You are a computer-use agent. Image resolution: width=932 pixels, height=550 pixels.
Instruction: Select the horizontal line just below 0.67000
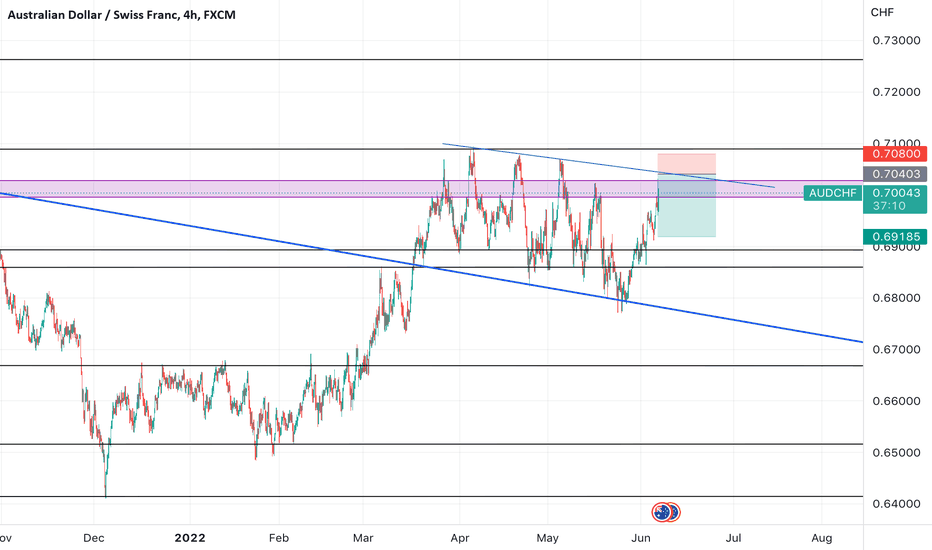coord(431,366)
